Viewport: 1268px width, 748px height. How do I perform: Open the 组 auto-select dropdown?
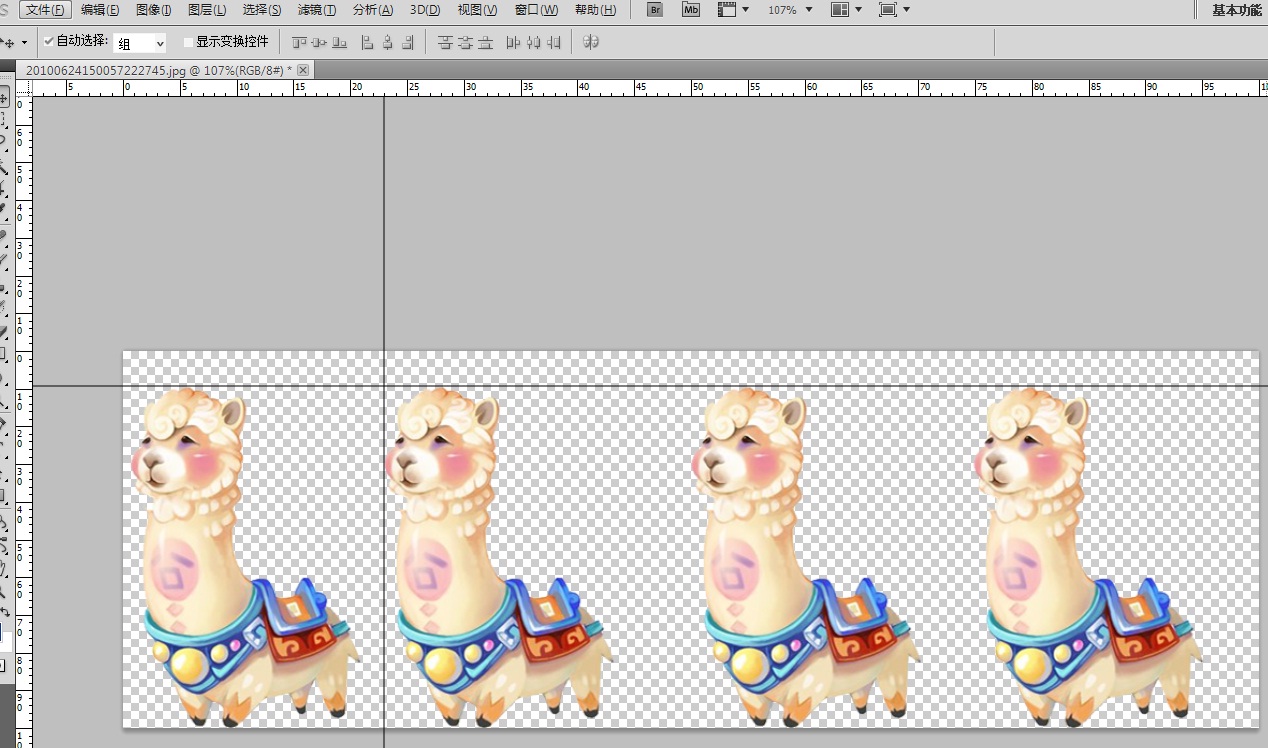[x=140, y=43]
